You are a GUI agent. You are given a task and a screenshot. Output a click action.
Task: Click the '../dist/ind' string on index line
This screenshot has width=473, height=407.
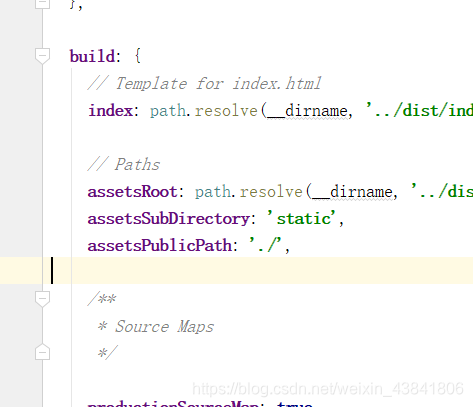(x=419, y=110)
